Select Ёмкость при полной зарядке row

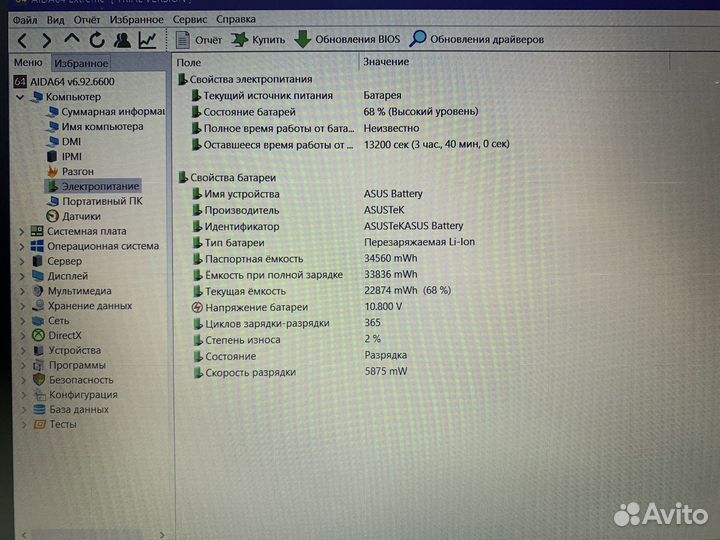(304, 275)
